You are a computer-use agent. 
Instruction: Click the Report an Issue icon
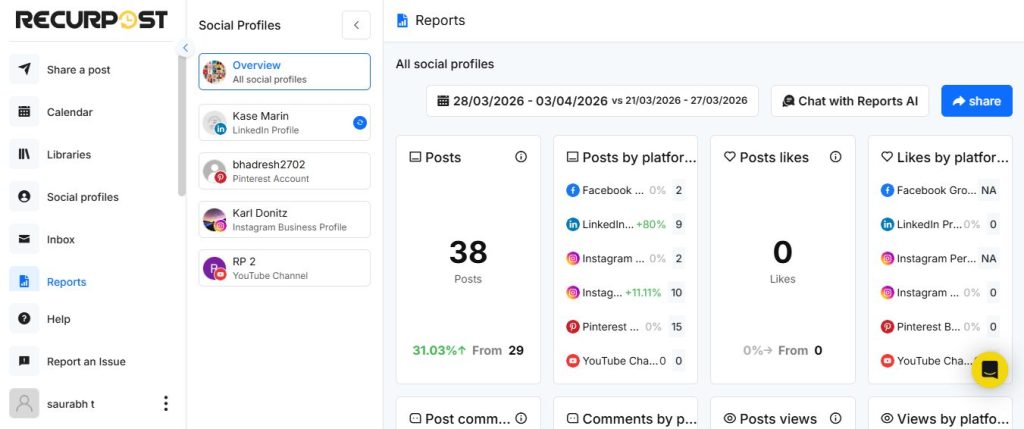(x=24, y=361)
